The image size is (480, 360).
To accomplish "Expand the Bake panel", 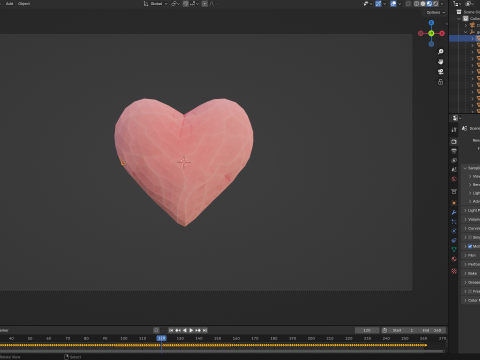I will pyautogui.click(x=471, y=273).
